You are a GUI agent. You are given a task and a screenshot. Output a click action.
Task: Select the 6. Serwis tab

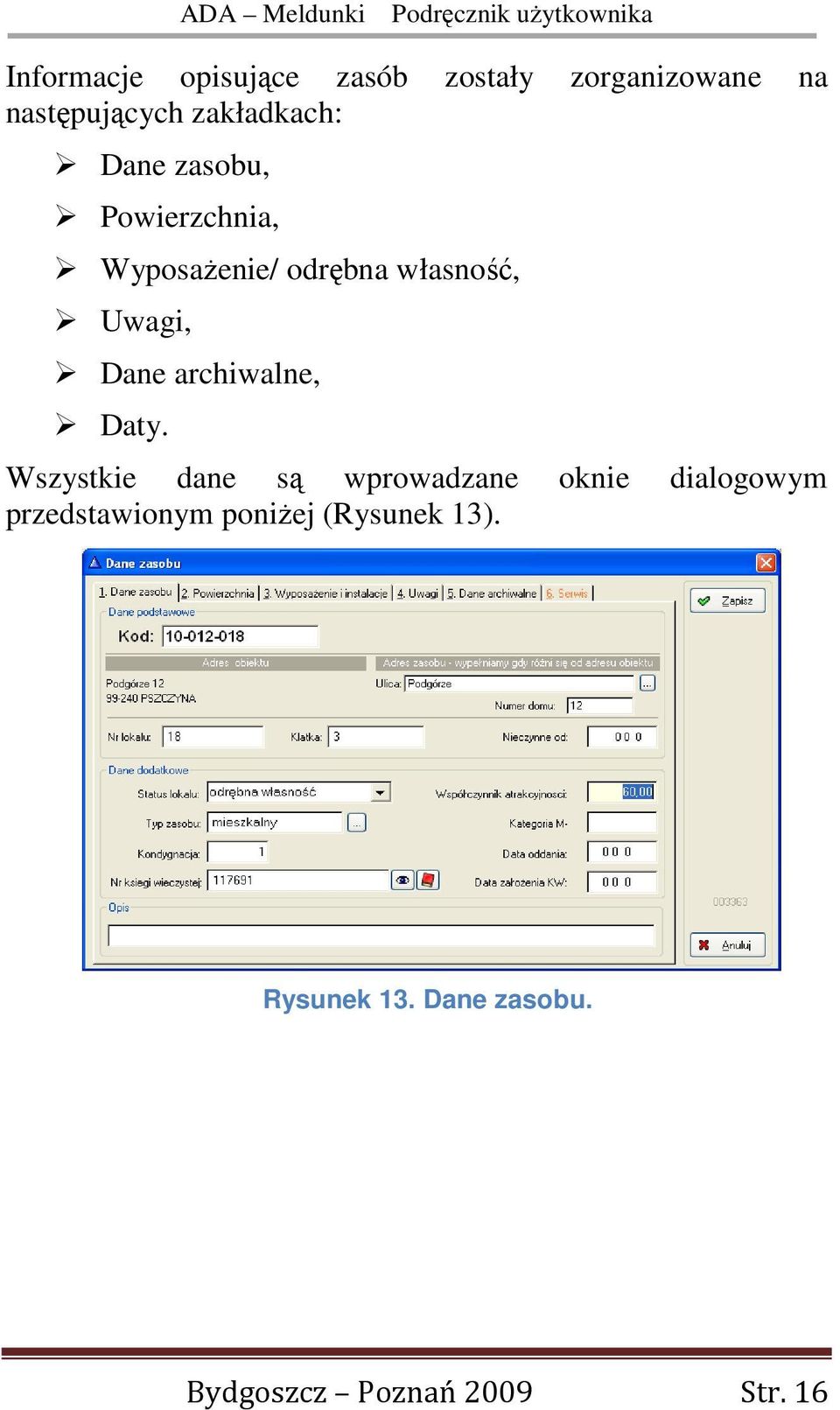567,593
